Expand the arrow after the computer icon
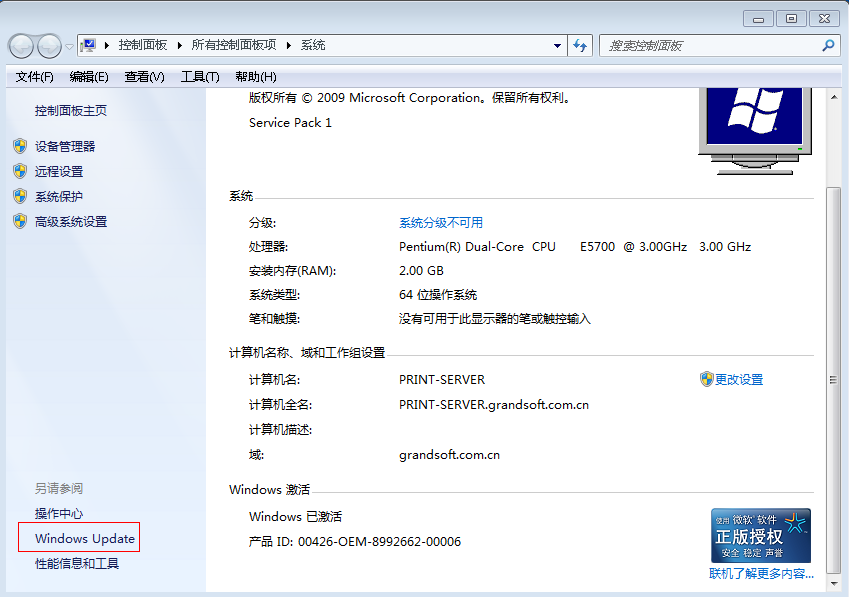Screen dimensions: 849x597 pos(107,45)
